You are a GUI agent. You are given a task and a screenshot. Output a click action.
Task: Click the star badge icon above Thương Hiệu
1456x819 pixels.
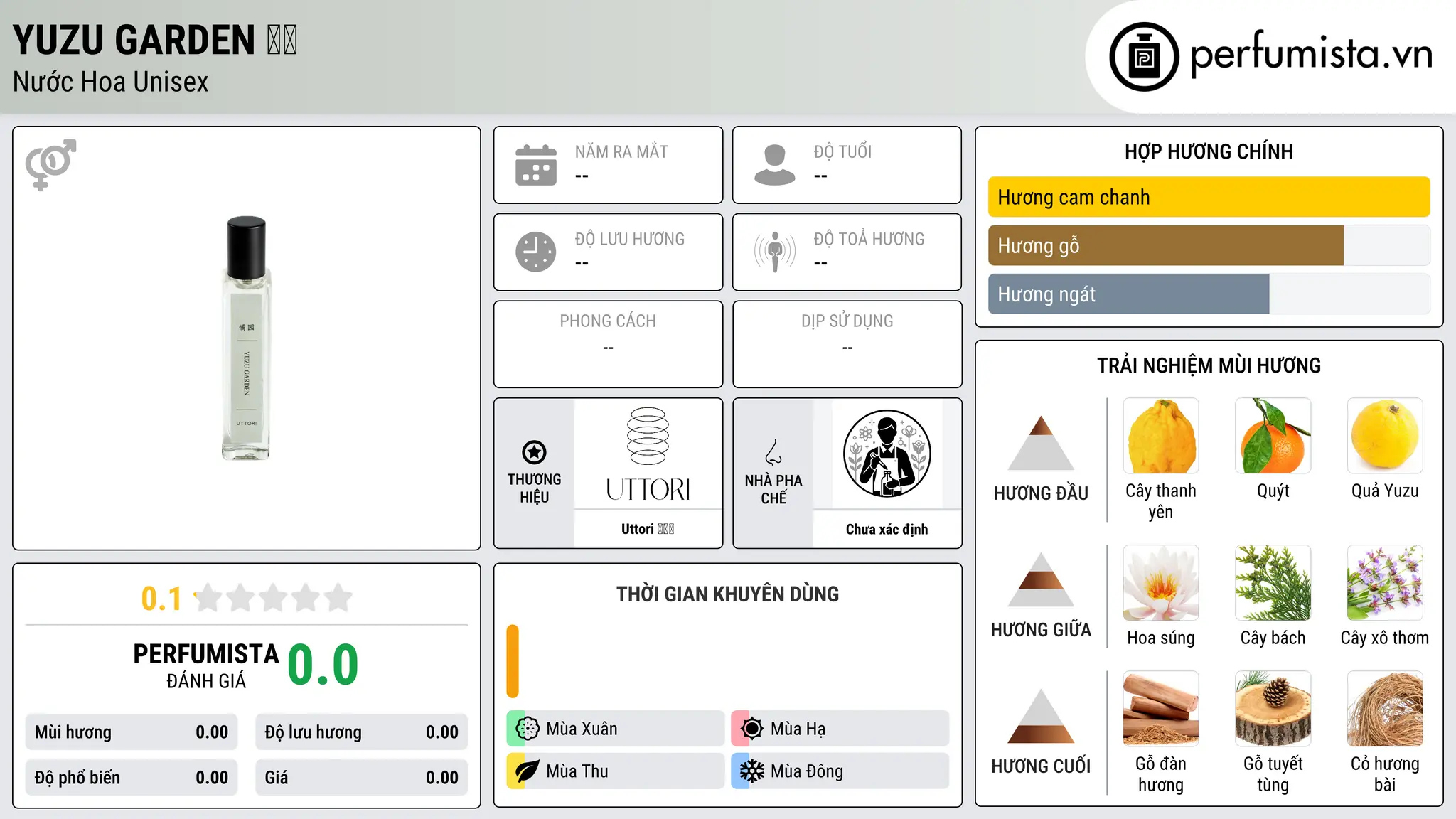click(x=534, y=452)
